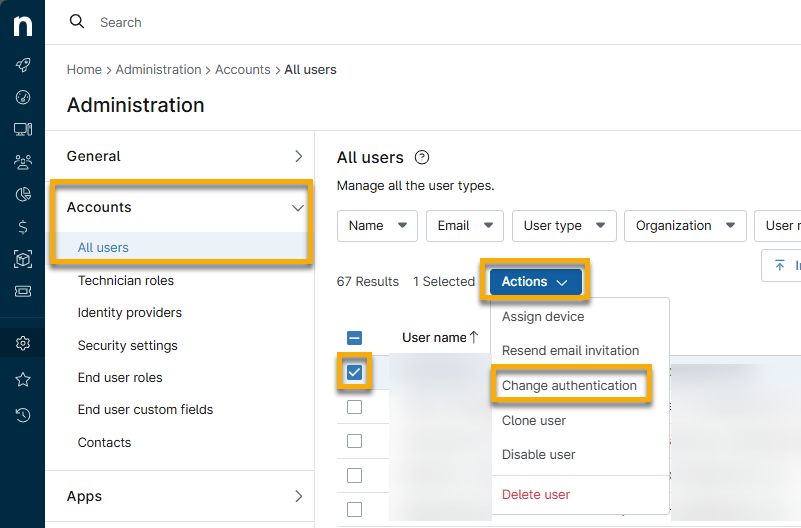This screenshot has height=528, width=801.
Task: Open the dollar sign finance icon
Action: [x=22, y=227]
